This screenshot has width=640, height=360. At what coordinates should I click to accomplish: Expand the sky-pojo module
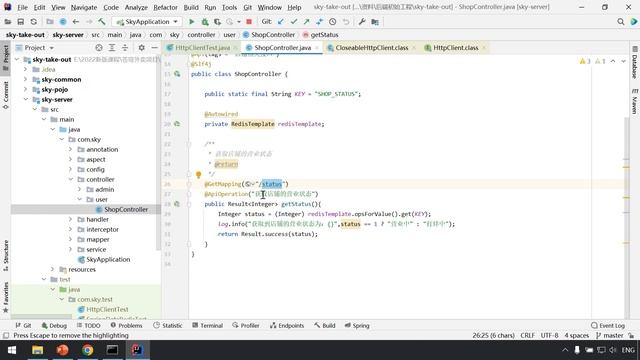tap(26, 89)
